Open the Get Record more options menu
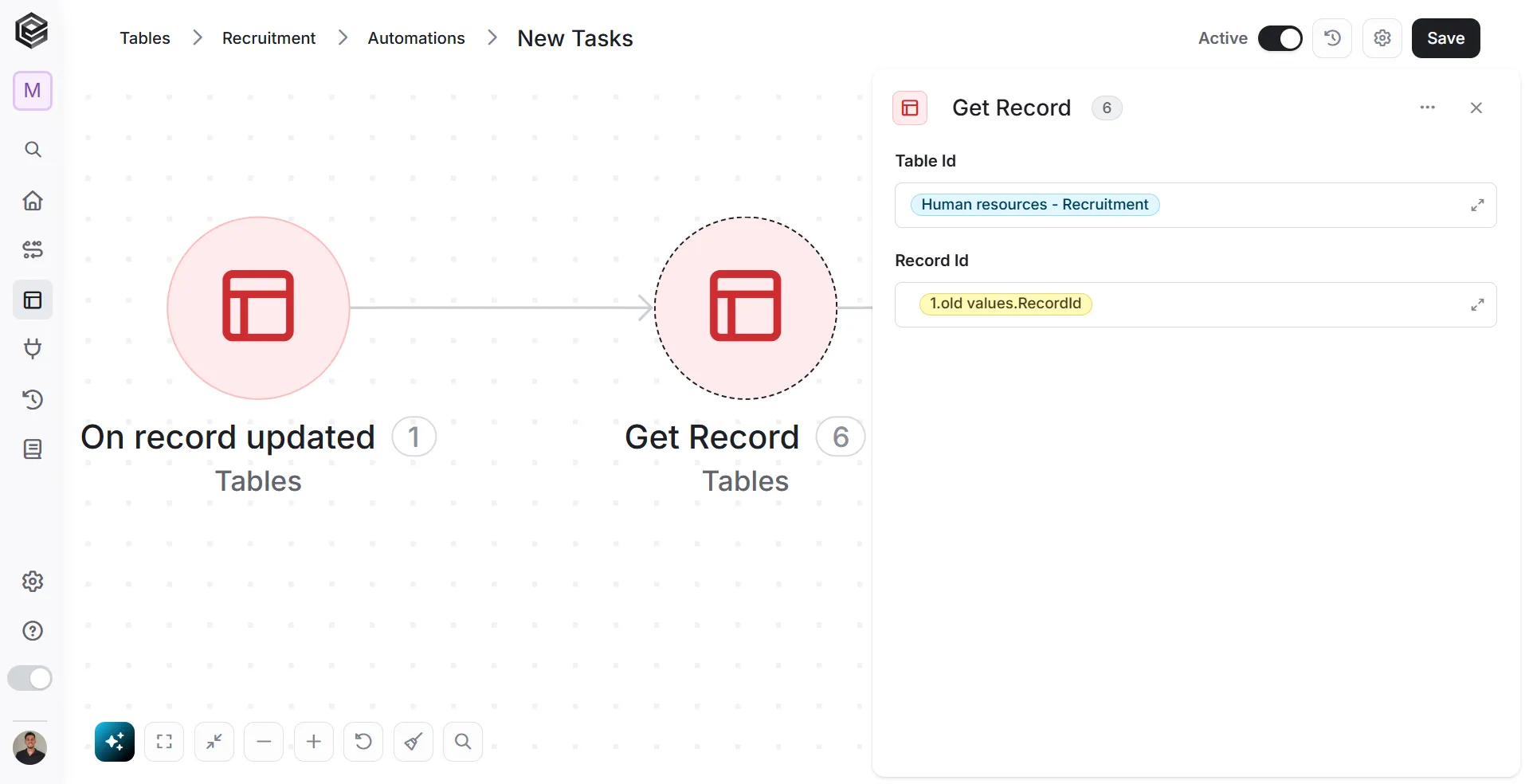 tap(1428, 108)
